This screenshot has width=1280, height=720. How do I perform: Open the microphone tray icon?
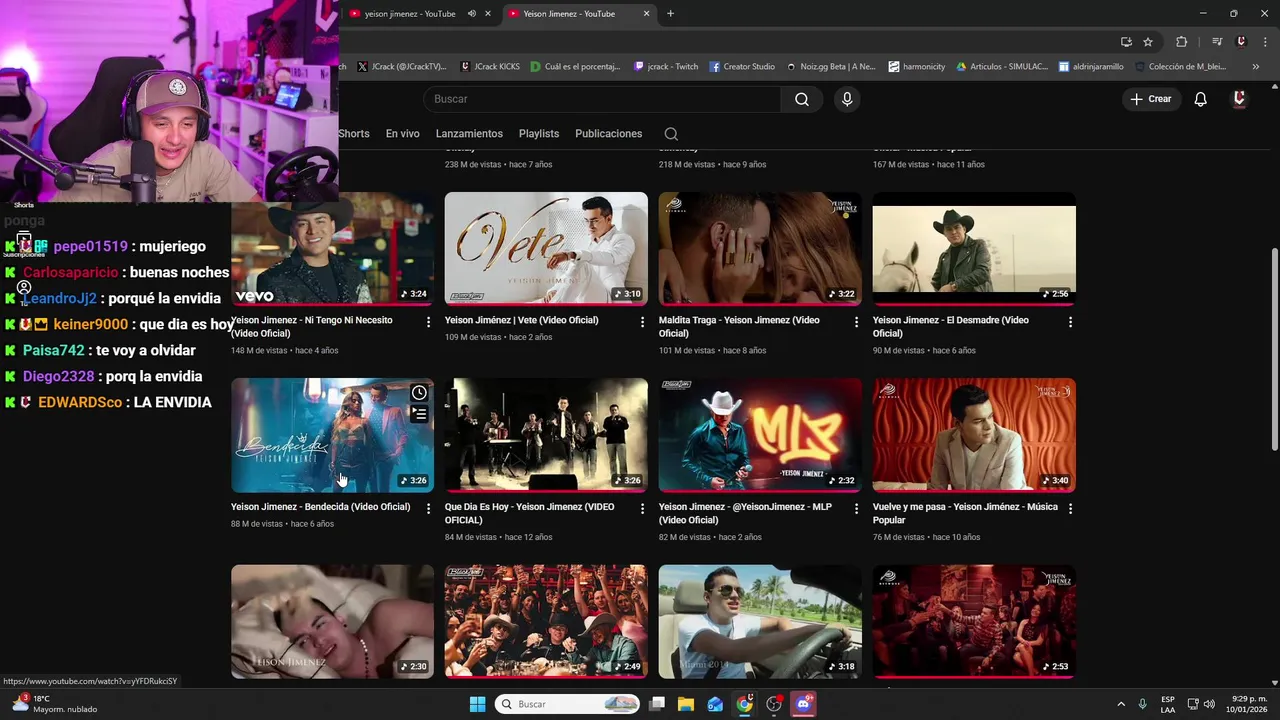1142,704
